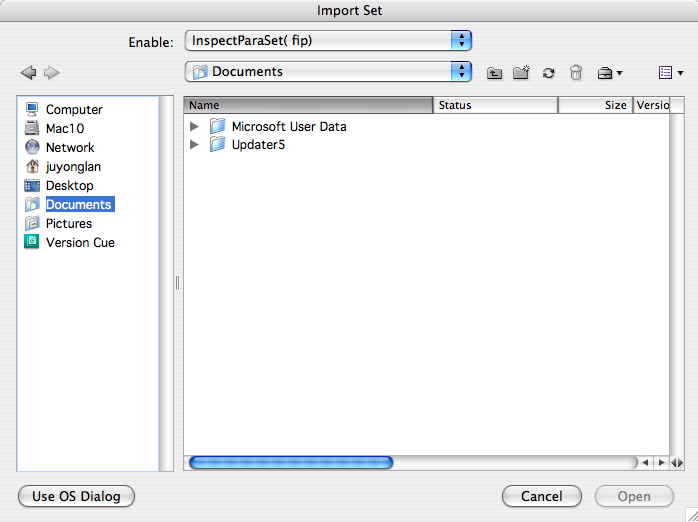
Task: Click the horizontal scrollbar thumb
Action: [x=291, y=463]
